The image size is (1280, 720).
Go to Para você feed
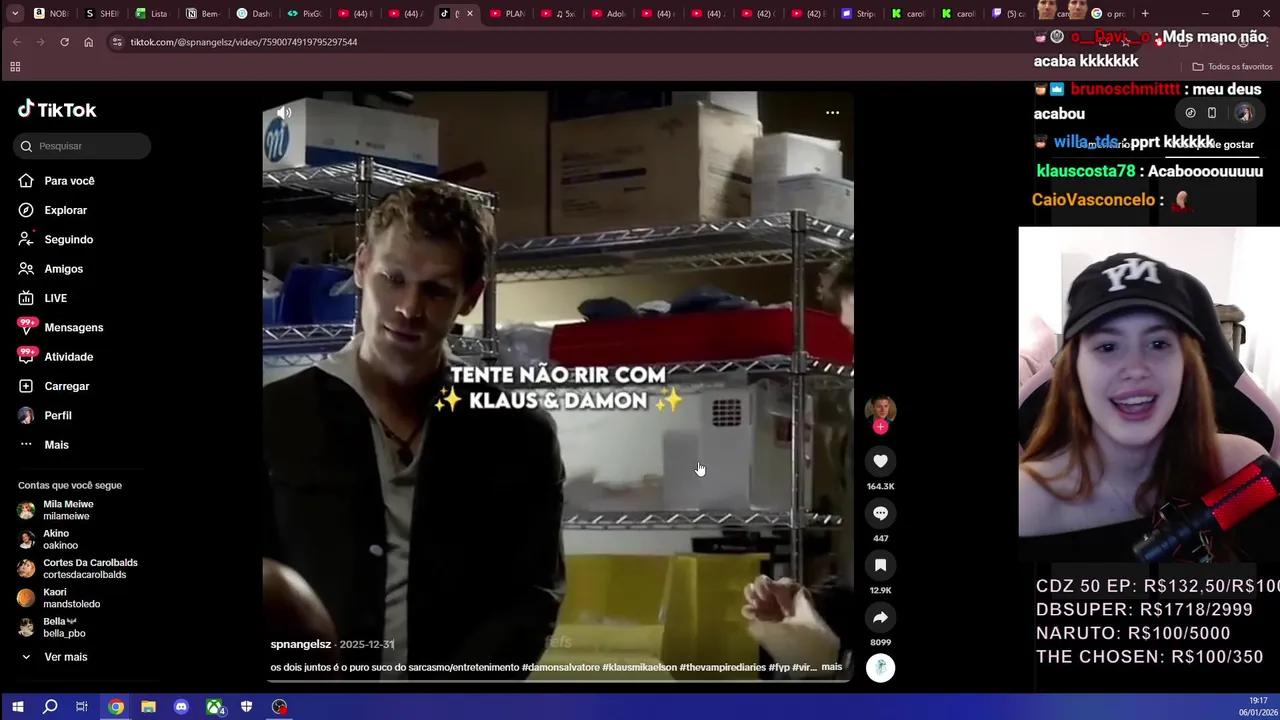click(57, 181)
